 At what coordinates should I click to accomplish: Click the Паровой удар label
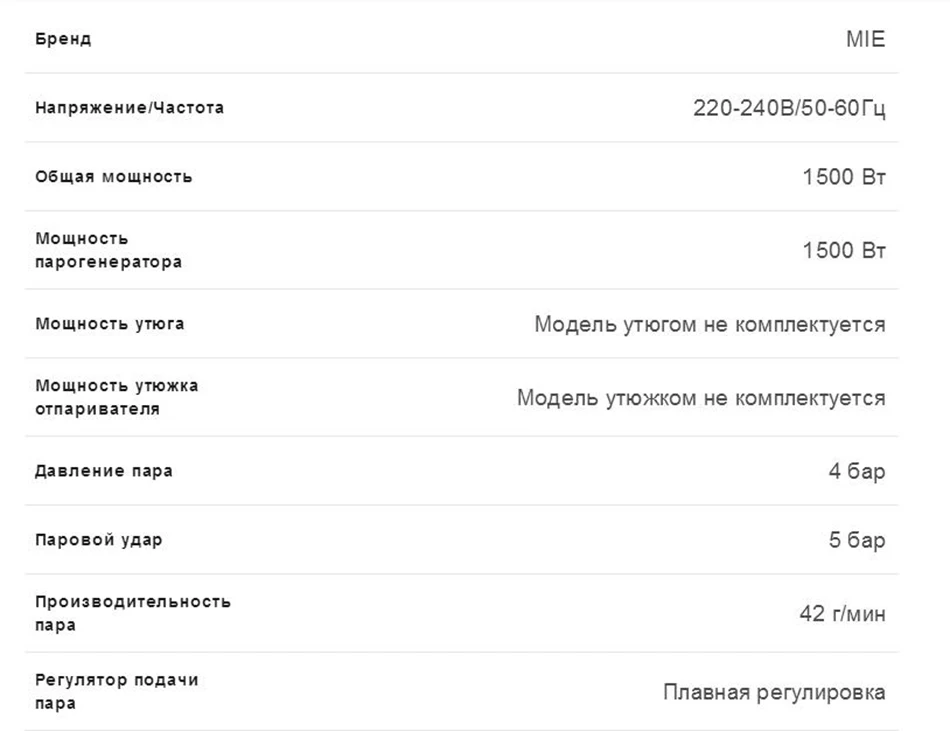pos(99,540)
